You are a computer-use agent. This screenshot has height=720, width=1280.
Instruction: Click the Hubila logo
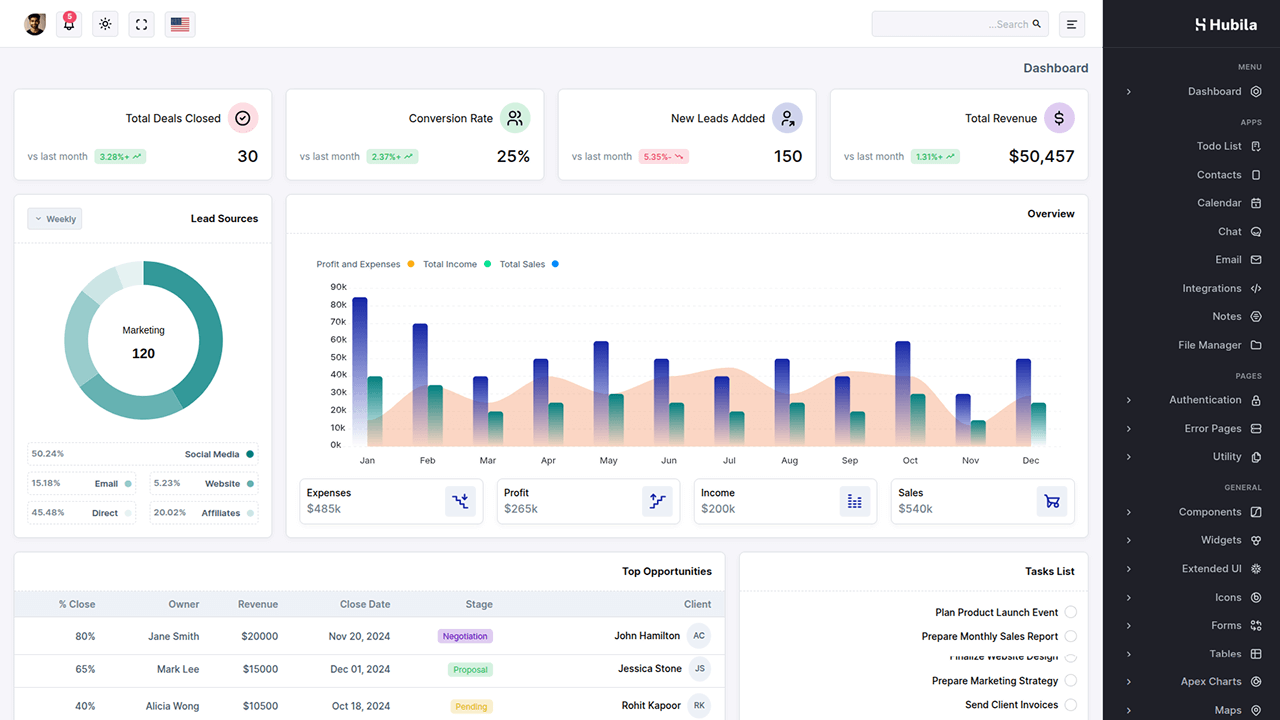click(x=1226, y=24)
